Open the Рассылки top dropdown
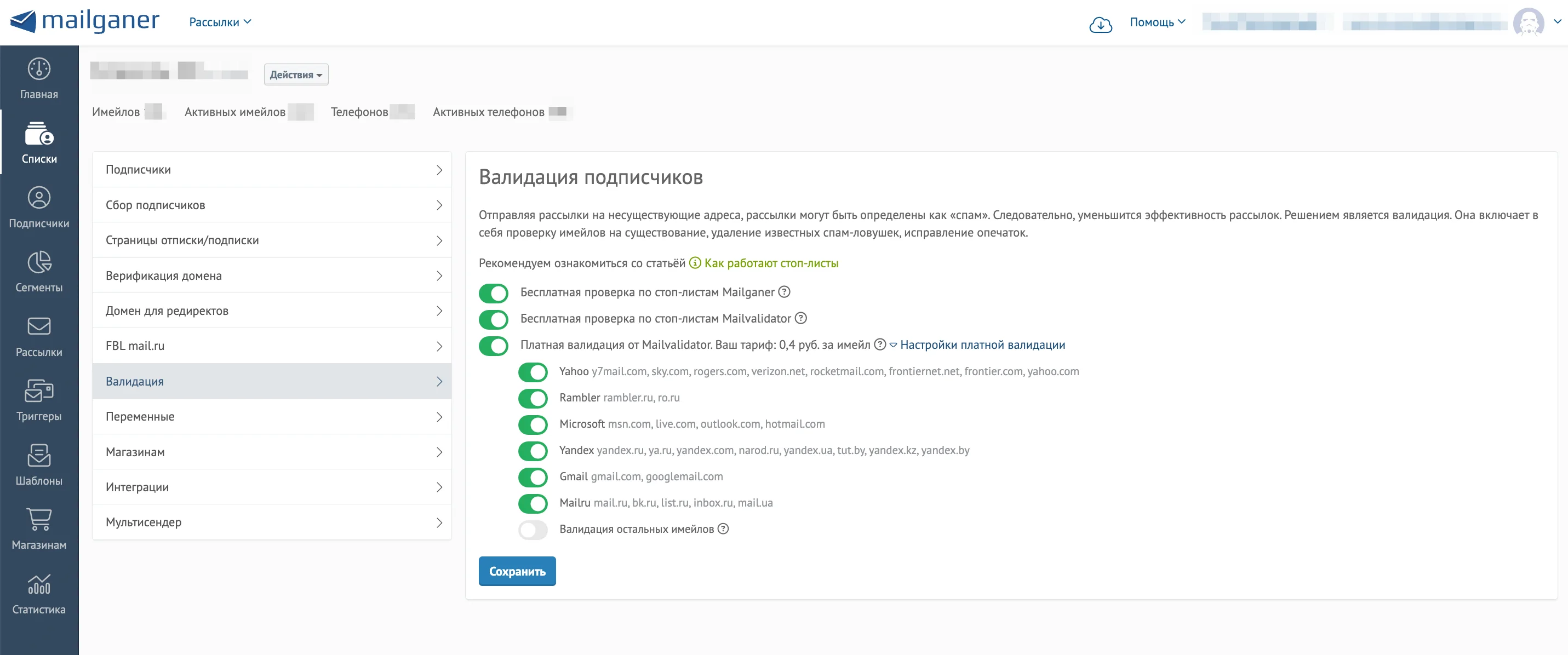1568x655 pixels. click(x=220, y=22)
